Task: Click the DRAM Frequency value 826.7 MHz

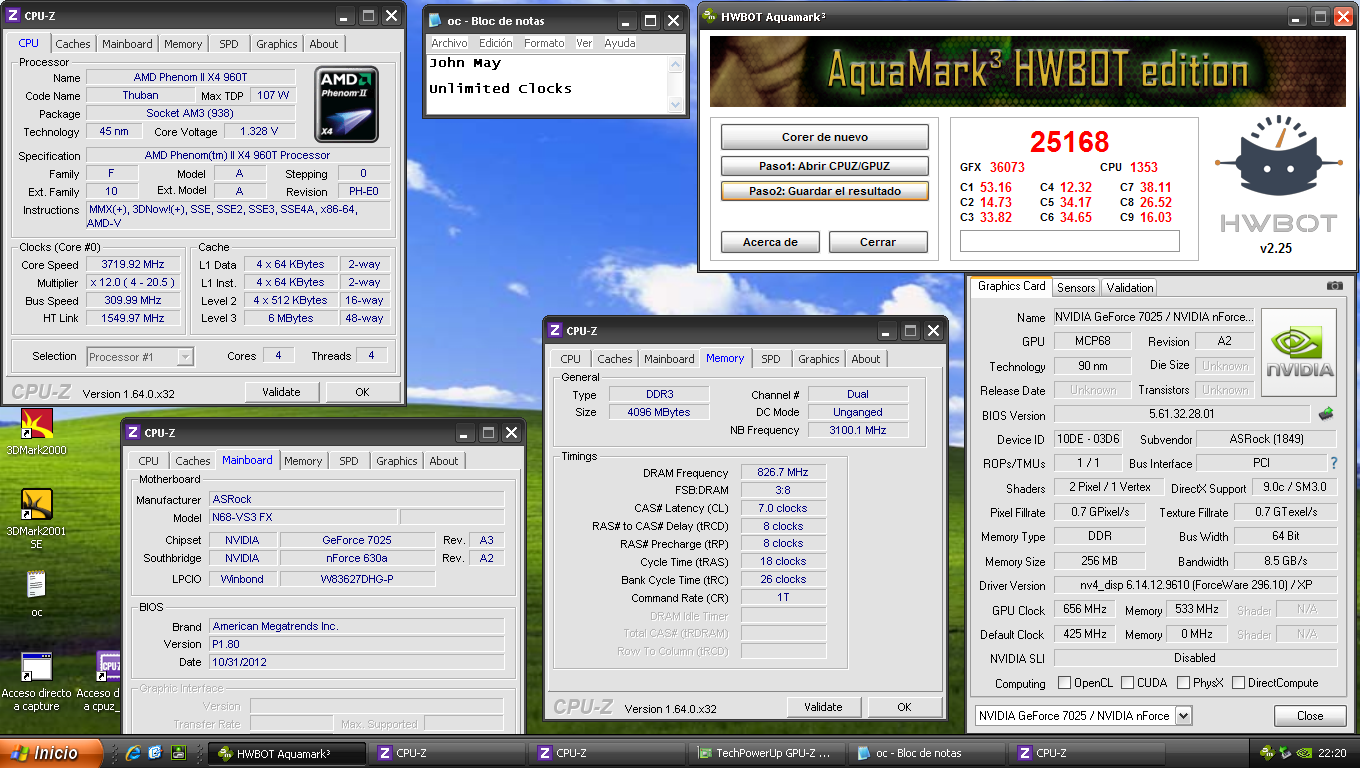Action: click(x=783, y=473)
